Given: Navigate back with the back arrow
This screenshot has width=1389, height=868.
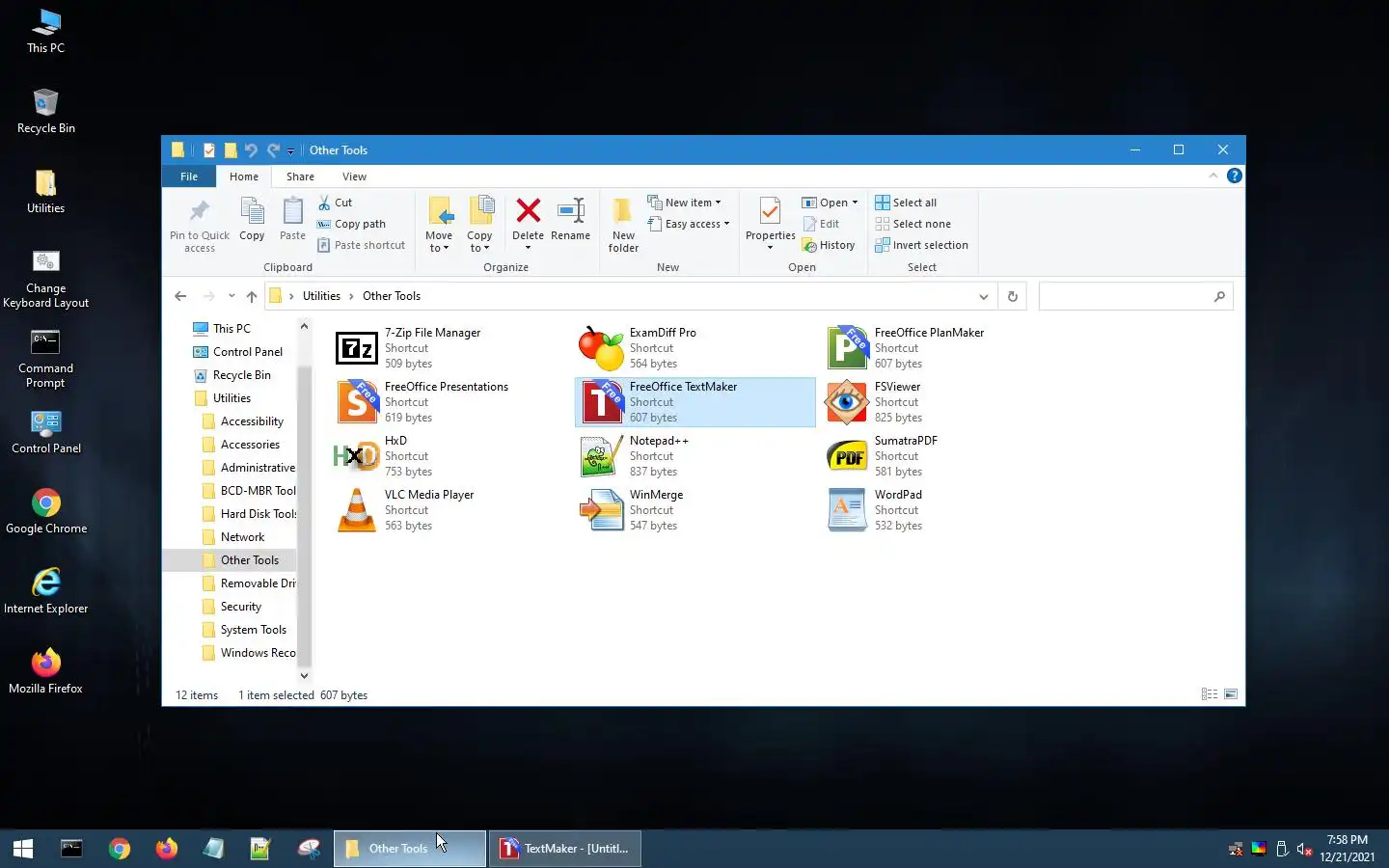Looking at the screenshot, I should pyautogui.click(x=180, y=296).
